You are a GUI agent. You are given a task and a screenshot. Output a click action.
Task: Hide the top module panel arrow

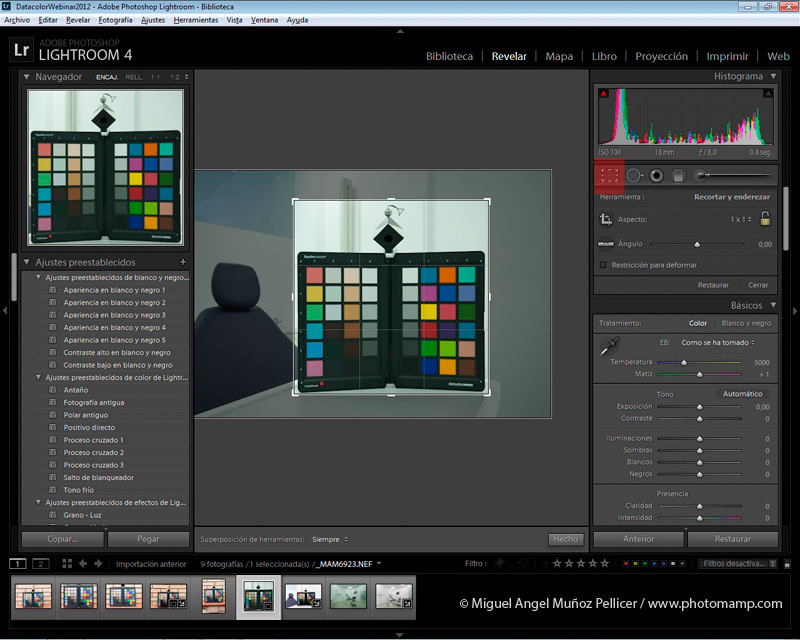point(401,31)
